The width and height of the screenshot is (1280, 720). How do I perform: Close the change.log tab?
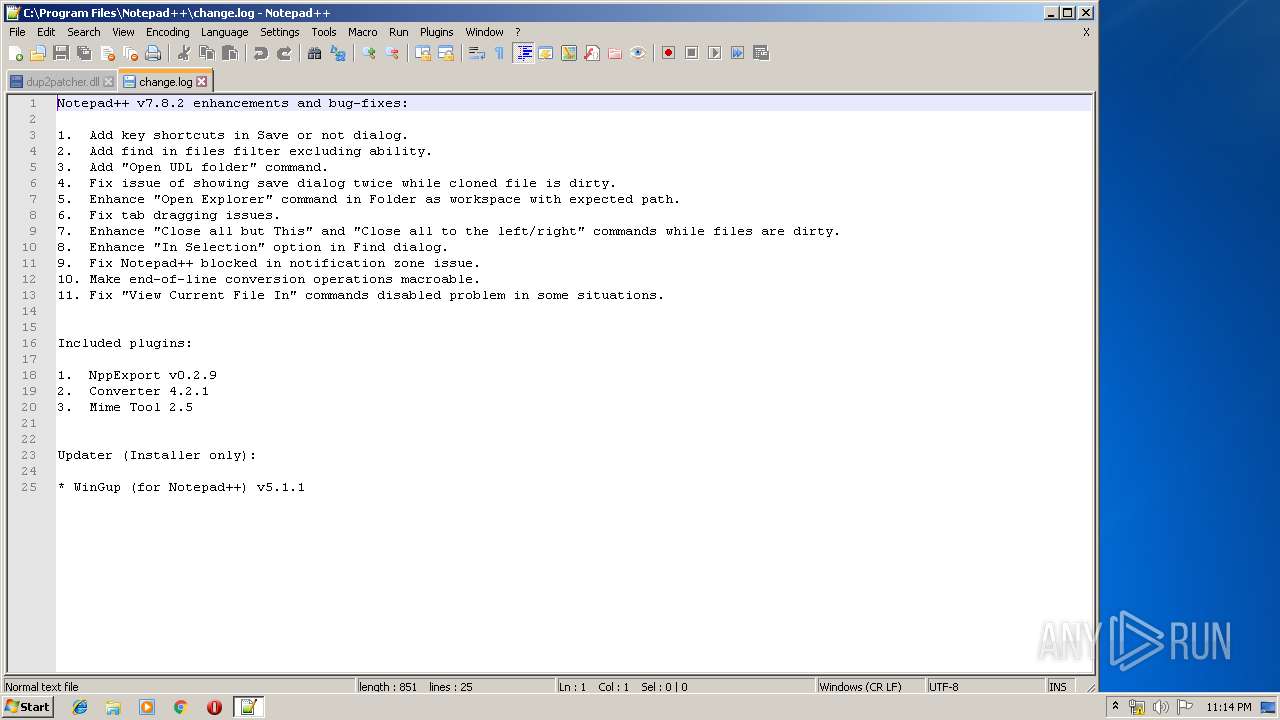point(201,82)
